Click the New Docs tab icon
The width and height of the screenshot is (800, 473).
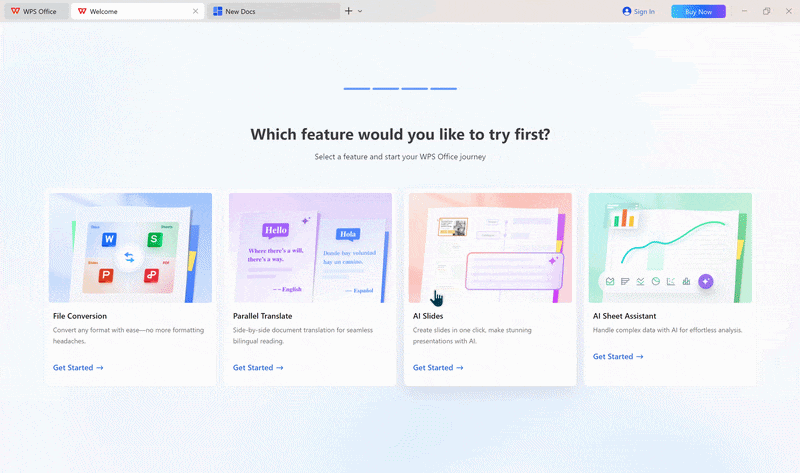[x=217, y=11]
